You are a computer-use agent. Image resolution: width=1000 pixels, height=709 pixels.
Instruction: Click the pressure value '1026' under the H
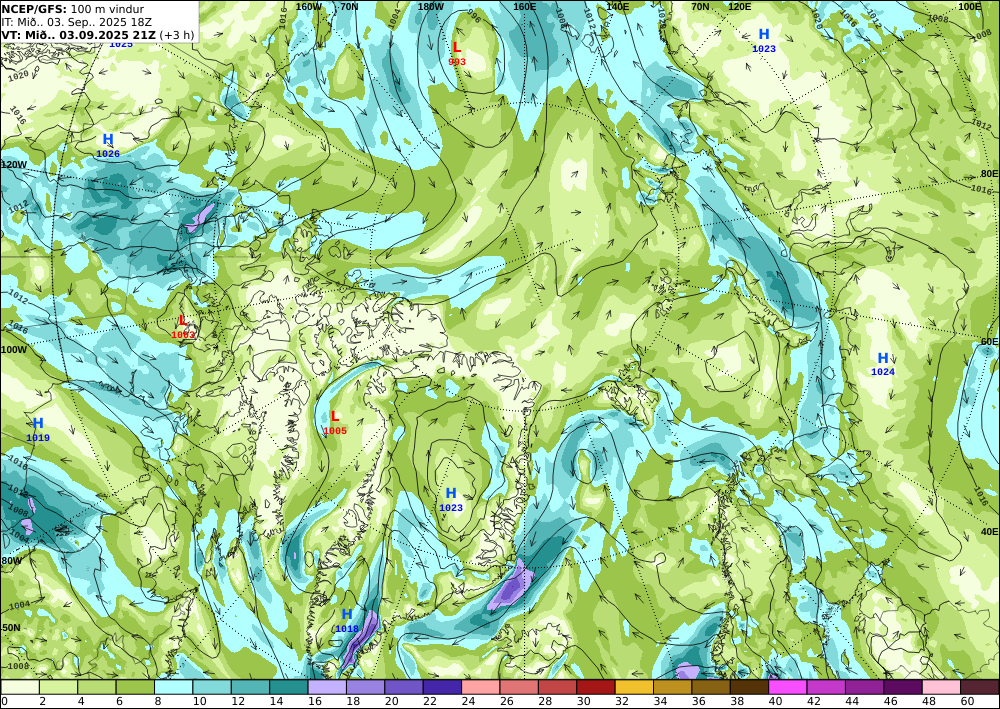[108, 154]
